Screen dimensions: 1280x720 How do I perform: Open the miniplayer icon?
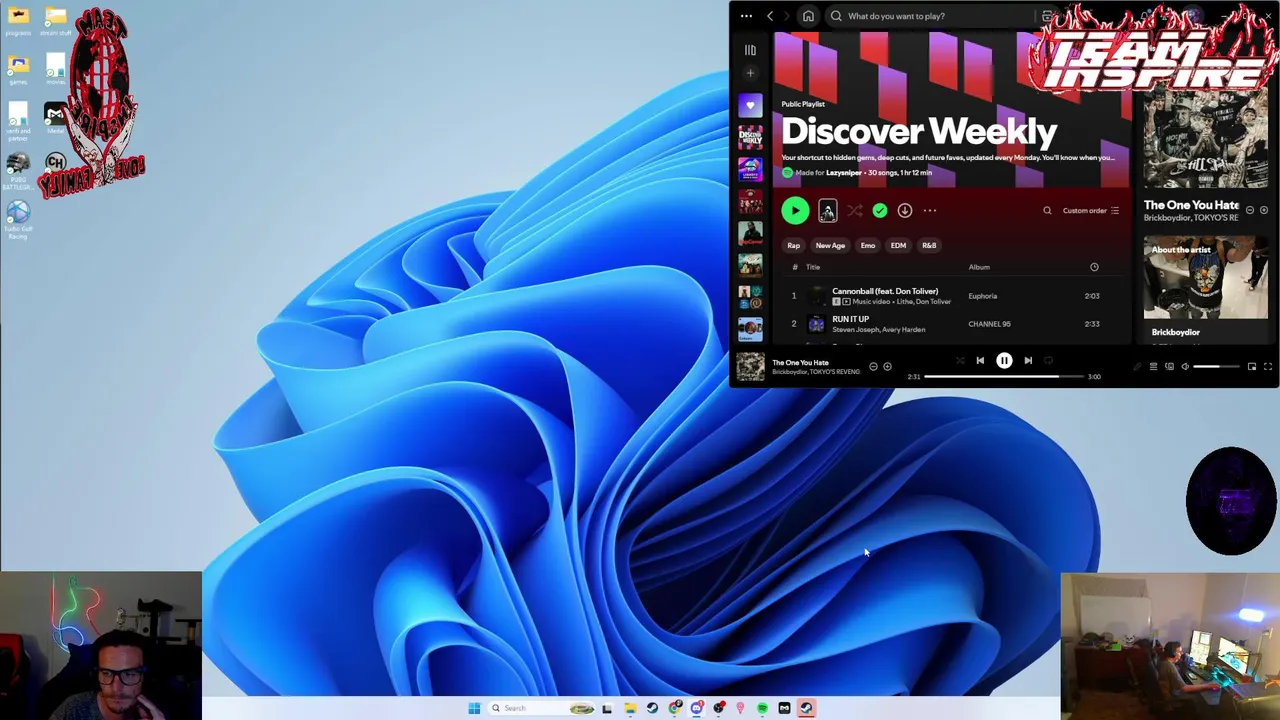1252,367
